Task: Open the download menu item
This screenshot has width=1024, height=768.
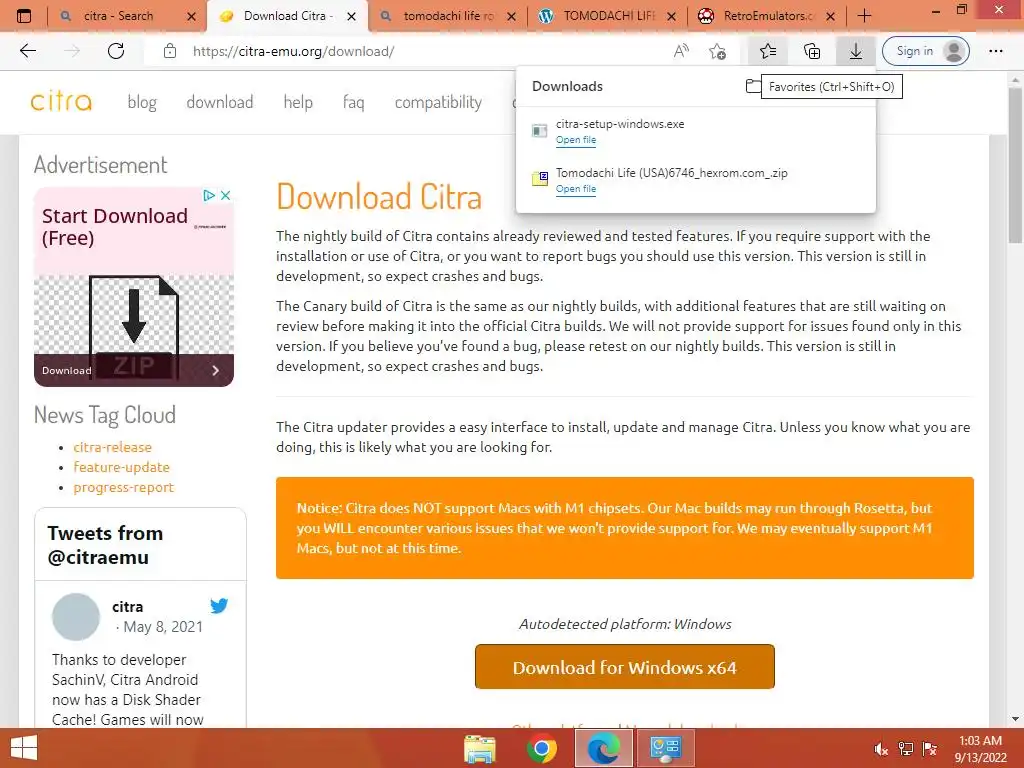Action: (219, 102)
